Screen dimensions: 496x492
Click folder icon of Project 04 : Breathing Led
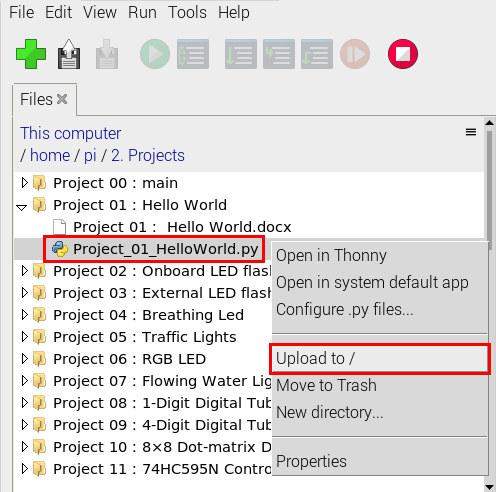pos(40,315)
